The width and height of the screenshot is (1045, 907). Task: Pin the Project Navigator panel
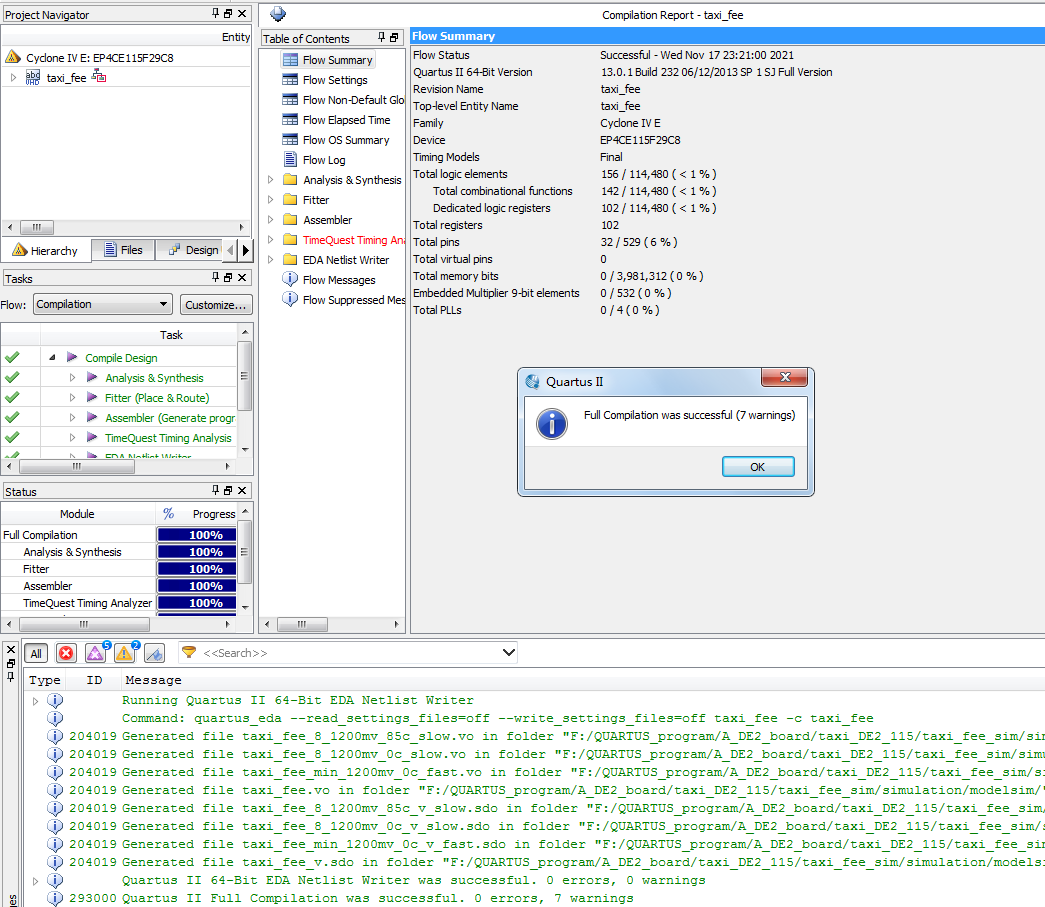tap(216, 14)
